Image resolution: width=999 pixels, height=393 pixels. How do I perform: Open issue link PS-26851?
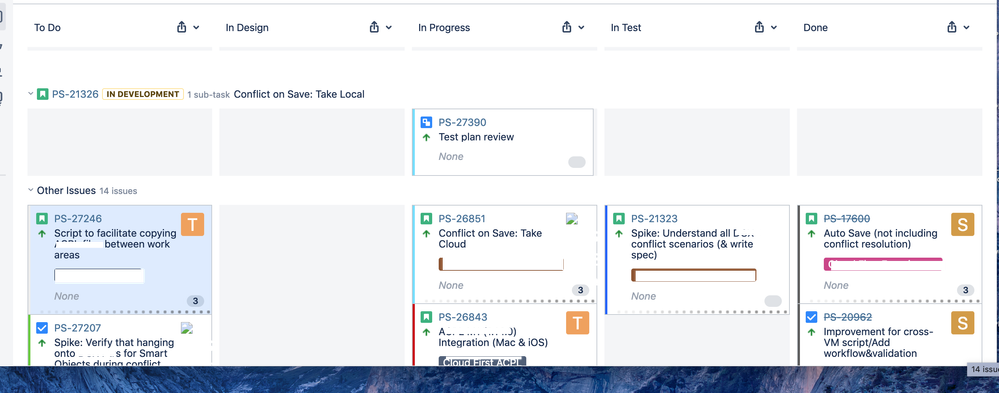click(462, 218)
